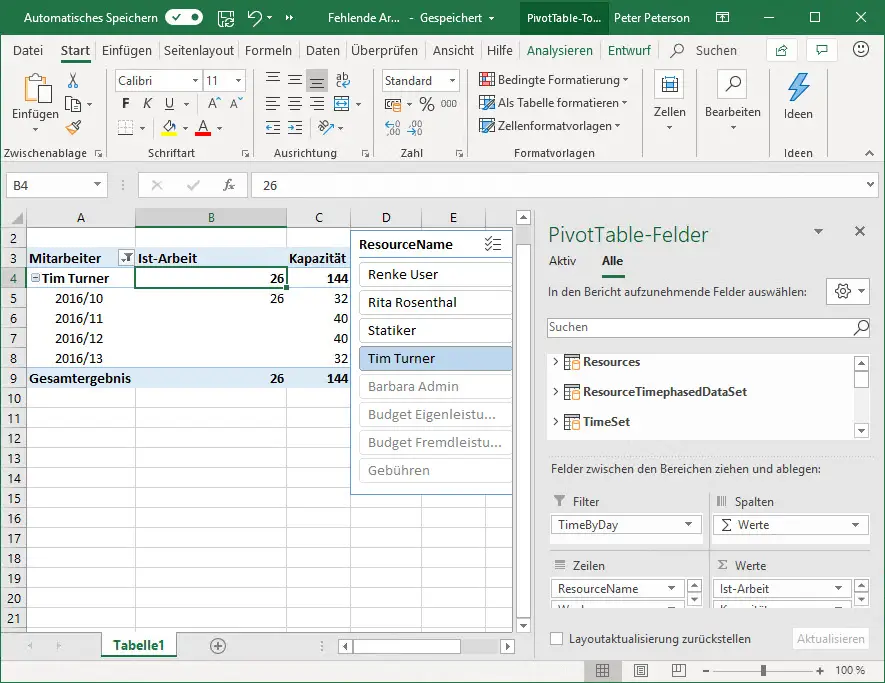Toggle bold formatting with F

pyautogui.click(x=125, y=103)
